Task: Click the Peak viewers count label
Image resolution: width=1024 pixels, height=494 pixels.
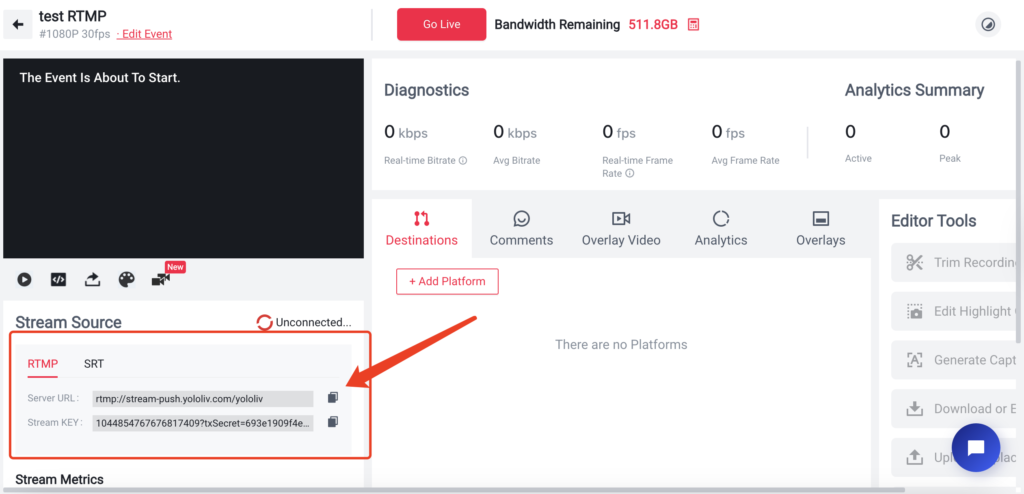Action: tap(950, 159)
